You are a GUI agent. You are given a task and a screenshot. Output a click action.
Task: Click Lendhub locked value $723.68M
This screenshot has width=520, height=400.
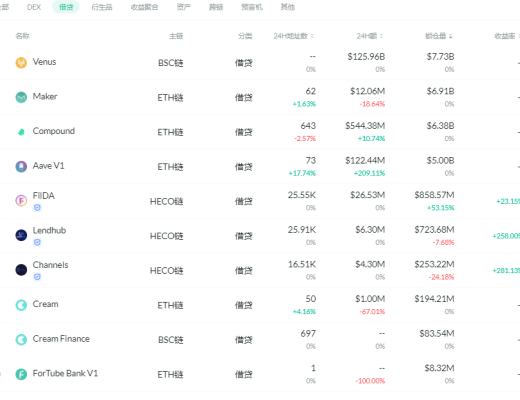(434, 230)
